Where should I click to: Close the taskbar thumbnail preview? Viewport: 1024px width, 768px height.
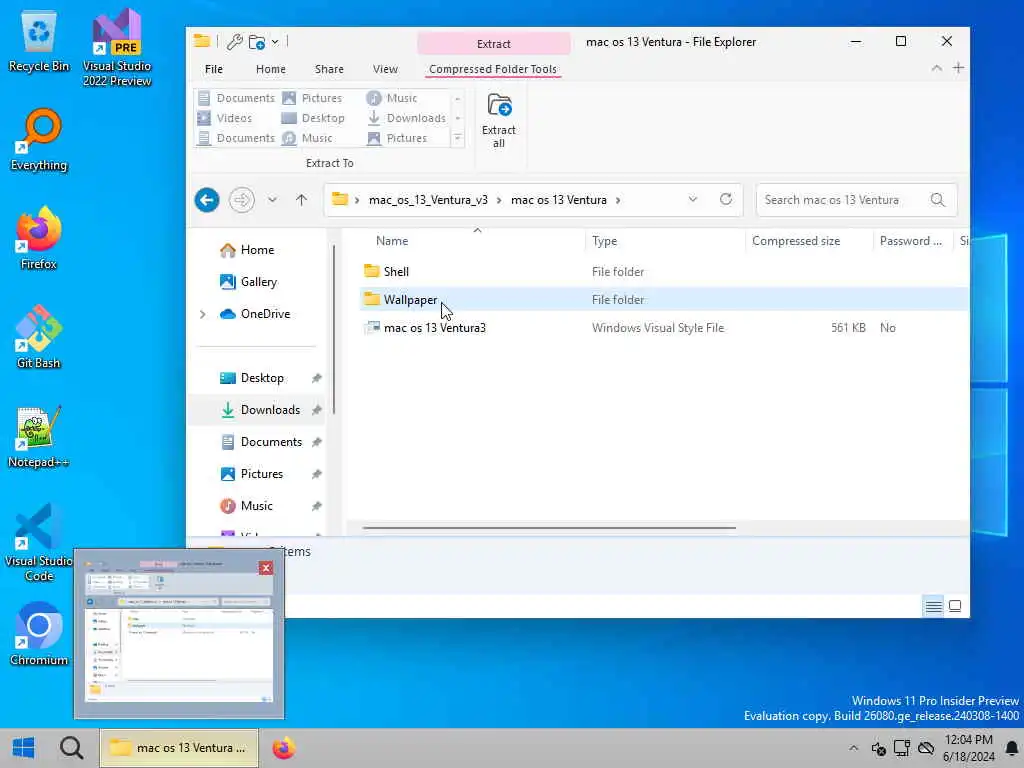click(266, 568)
